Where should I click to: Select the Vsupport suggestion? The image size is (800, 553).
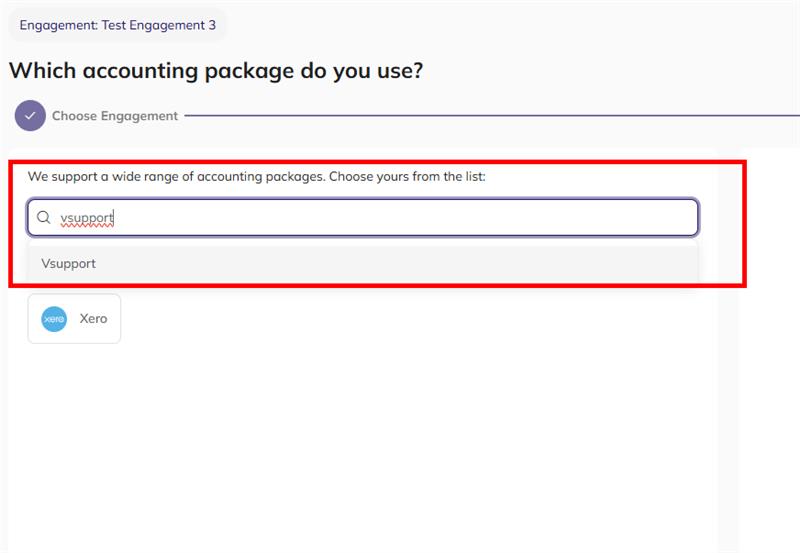point(363,263)
